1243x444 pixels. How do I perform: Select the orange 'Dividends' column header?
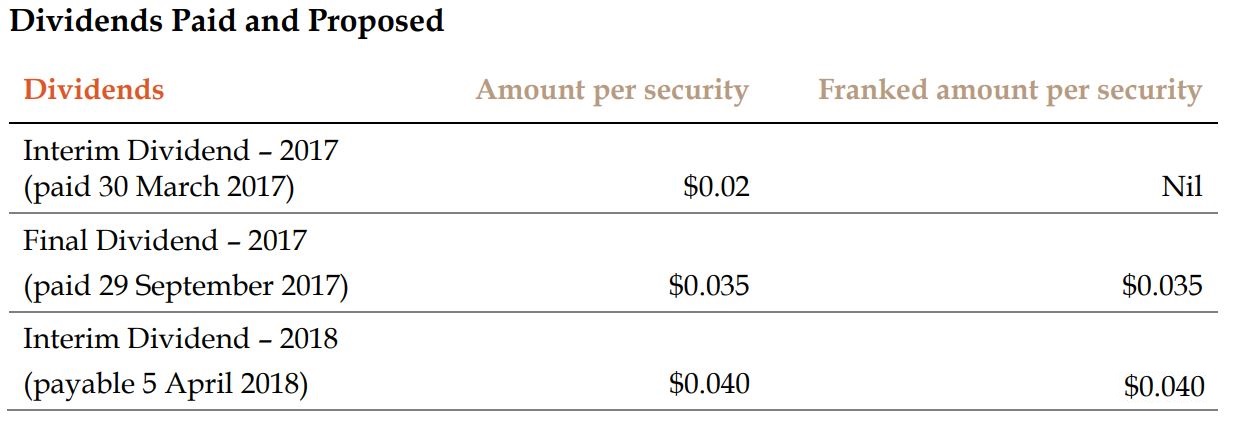tap(93, 90)
